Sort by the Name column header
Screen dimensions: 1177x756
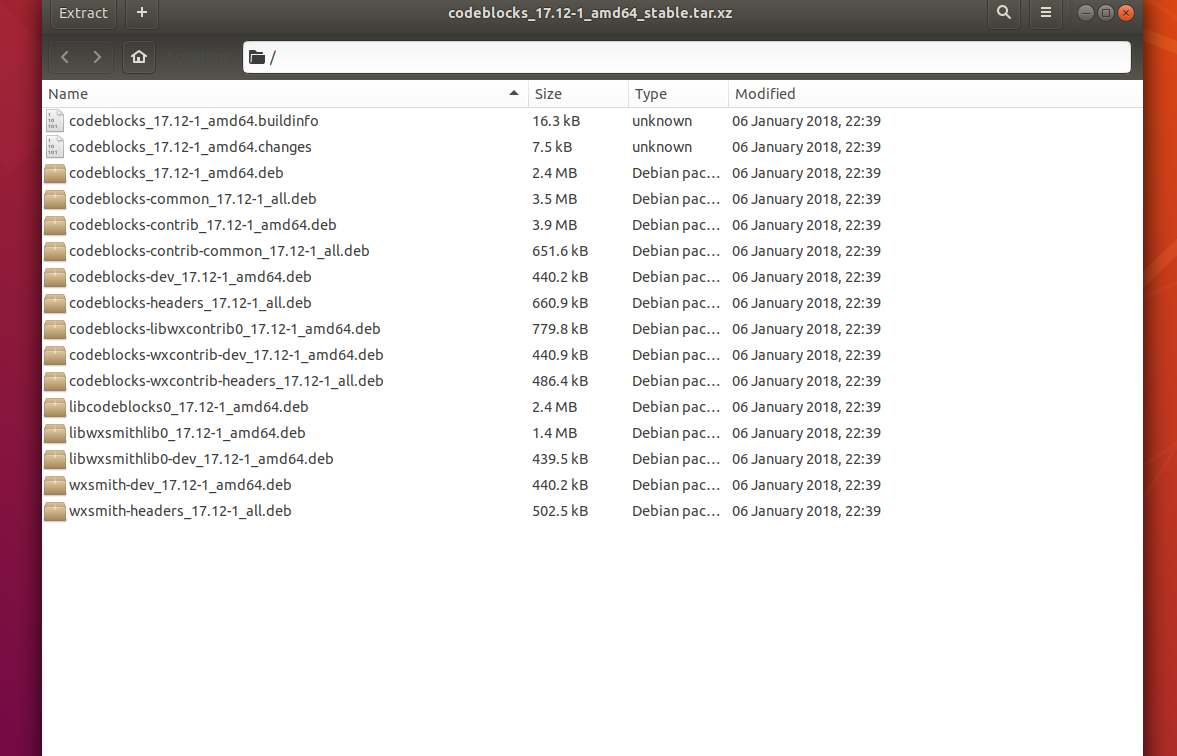[x=284, y=94]
